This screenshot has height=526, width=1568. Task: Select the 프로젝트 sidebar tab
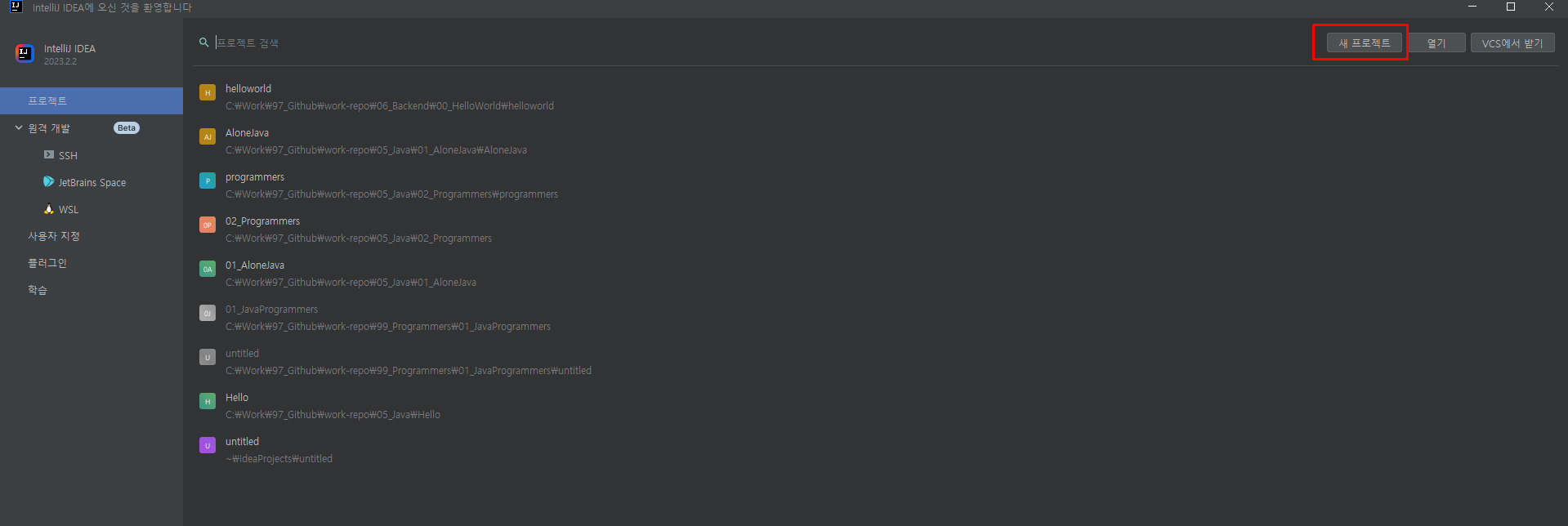coord(92,100)
